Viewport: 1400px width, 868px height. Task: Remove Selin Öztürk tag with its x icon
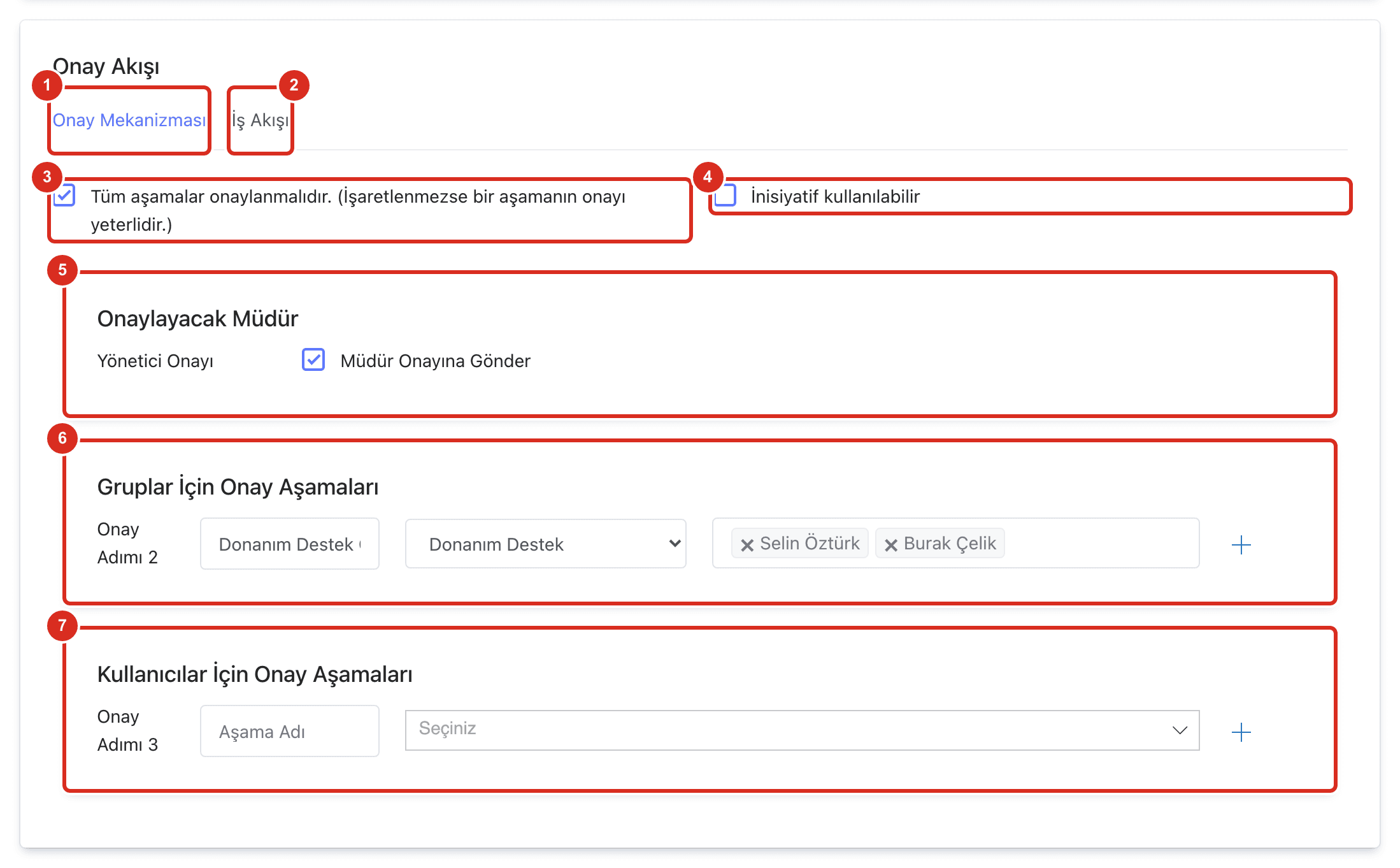pos(747,544)
